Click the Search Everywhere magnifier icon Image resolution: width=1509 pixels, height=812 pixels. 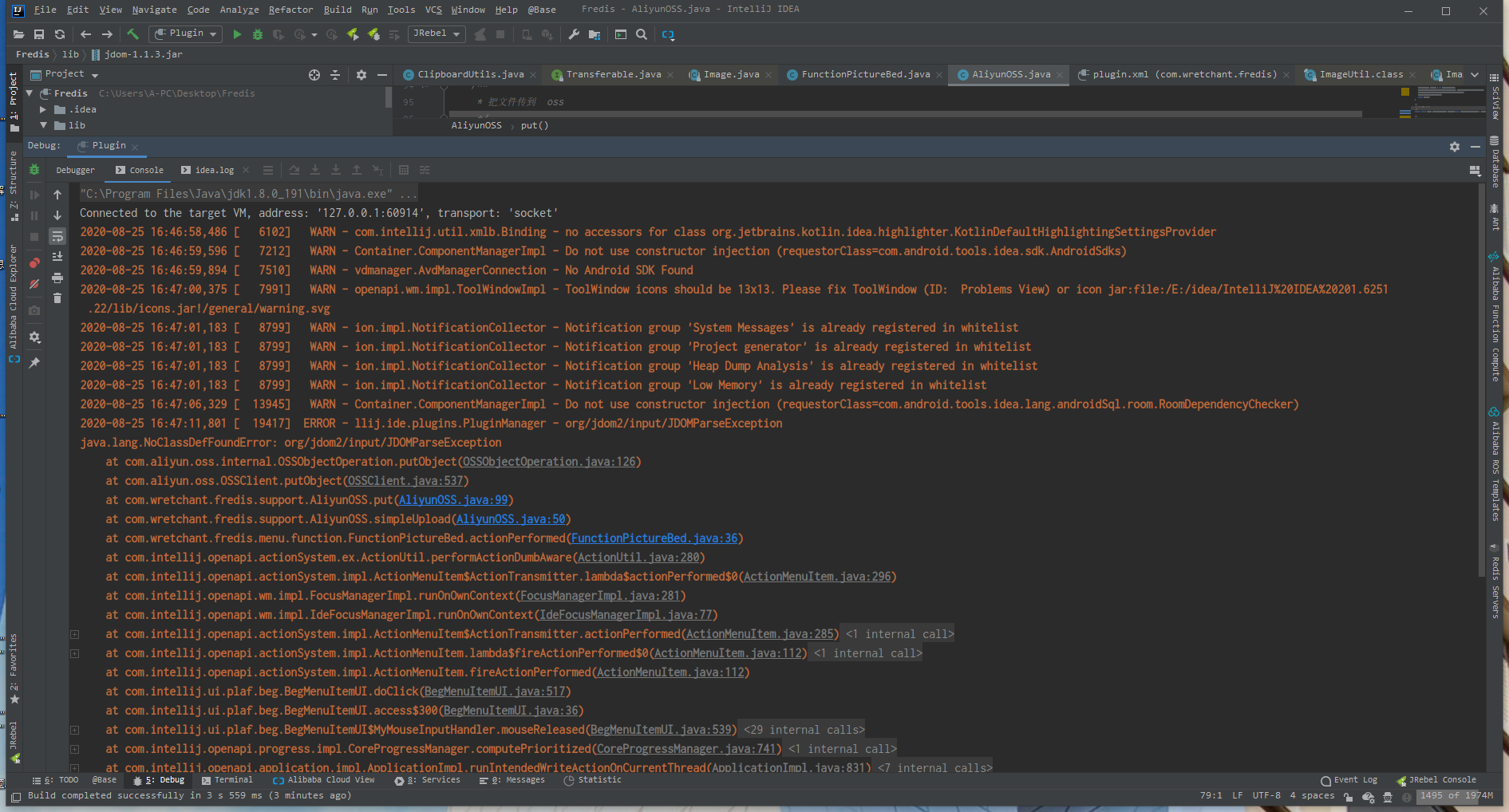coord(642,34)
